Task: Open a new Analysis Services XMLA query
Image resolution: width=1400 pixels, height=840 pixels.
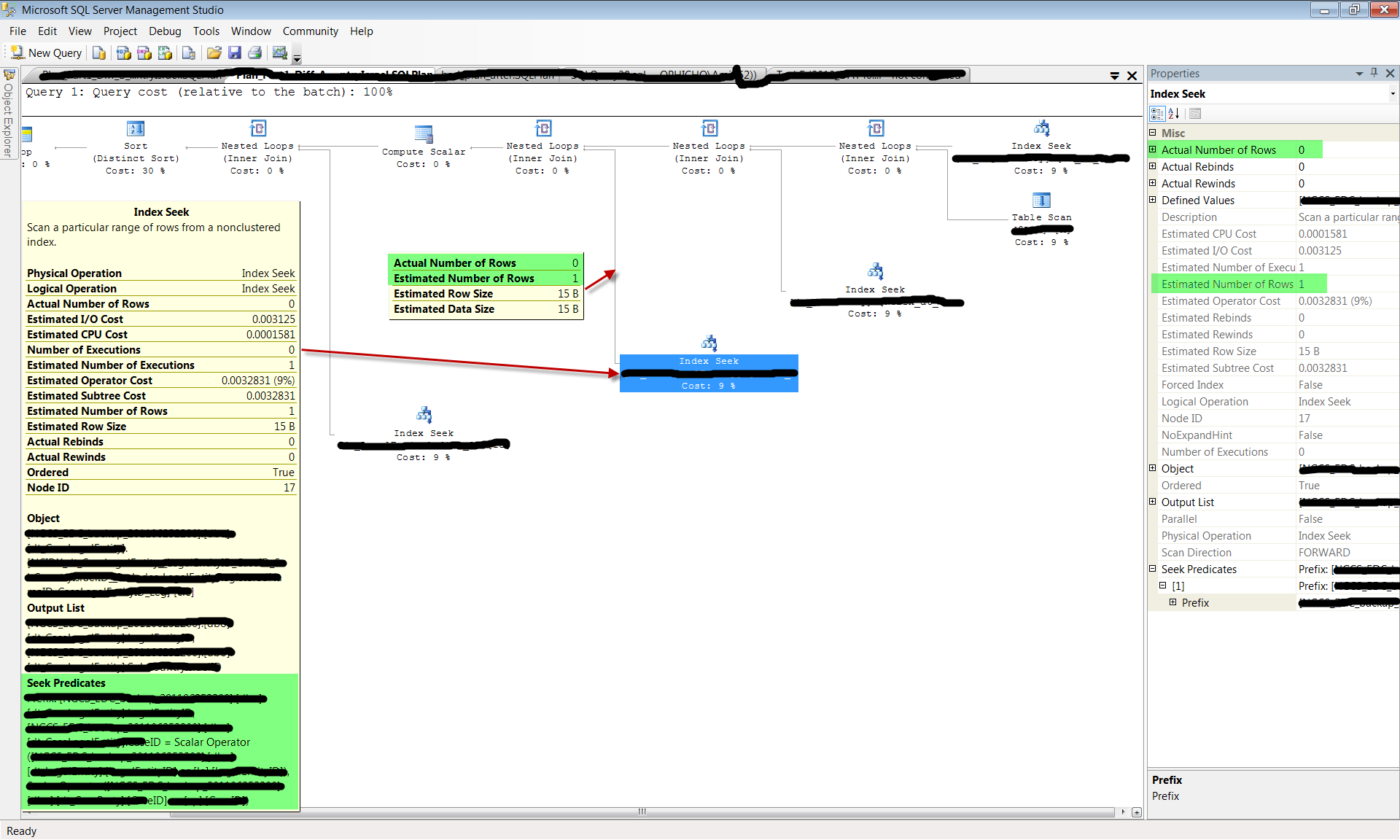Action: tap(166, 53)
